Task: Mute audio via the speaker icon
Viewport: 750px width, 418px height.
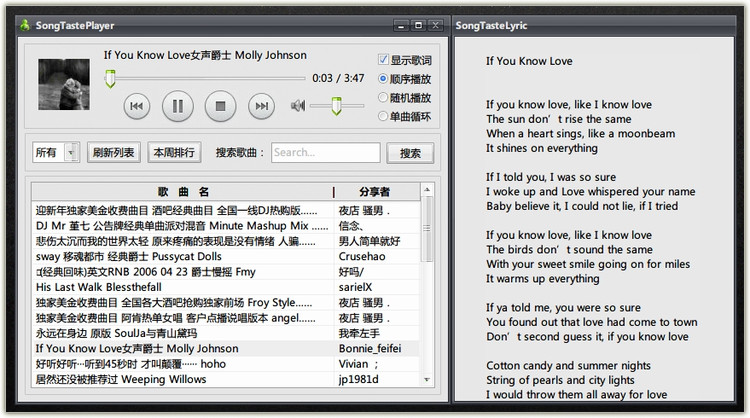Action: (x=298, y=105)
